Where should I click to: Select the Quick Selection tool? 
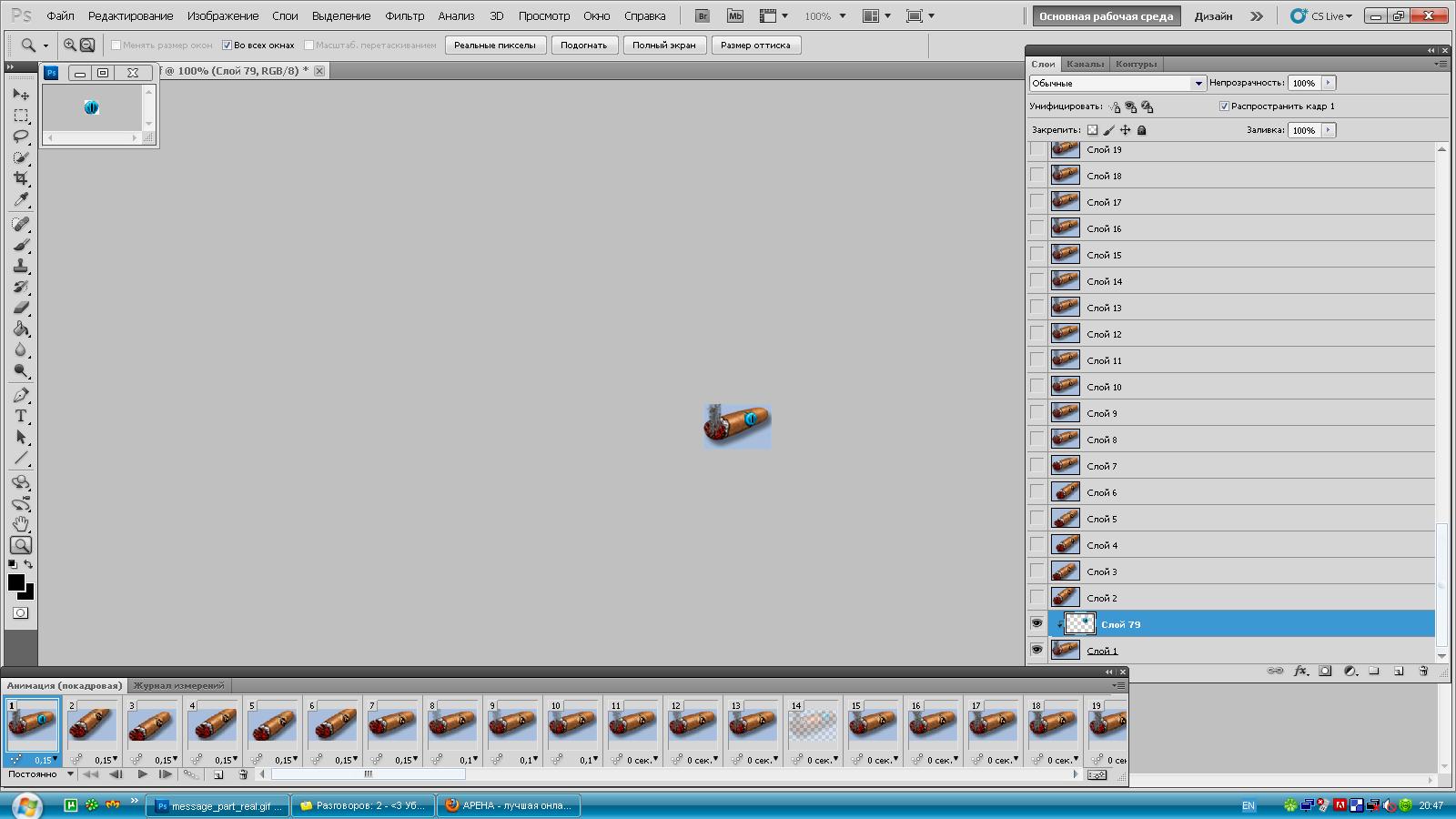point(21,157)
